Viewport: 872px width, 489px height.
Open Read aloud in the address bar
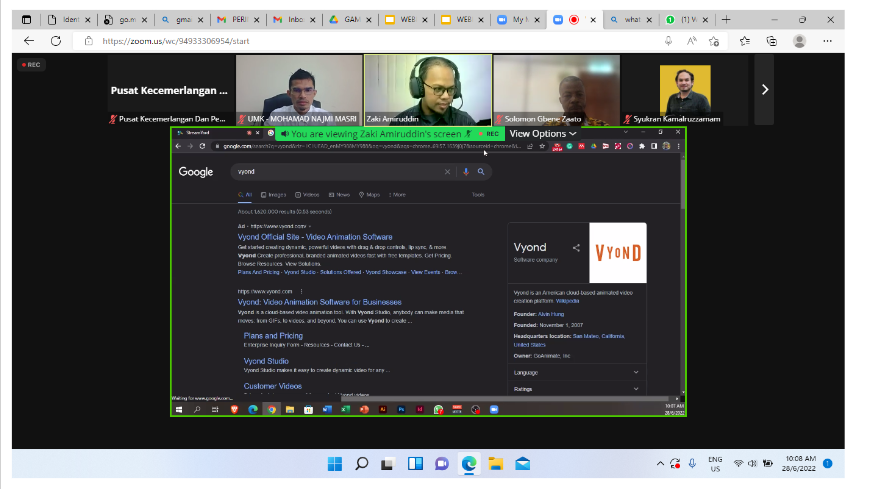pyautogui.click(x=691, y=41)
